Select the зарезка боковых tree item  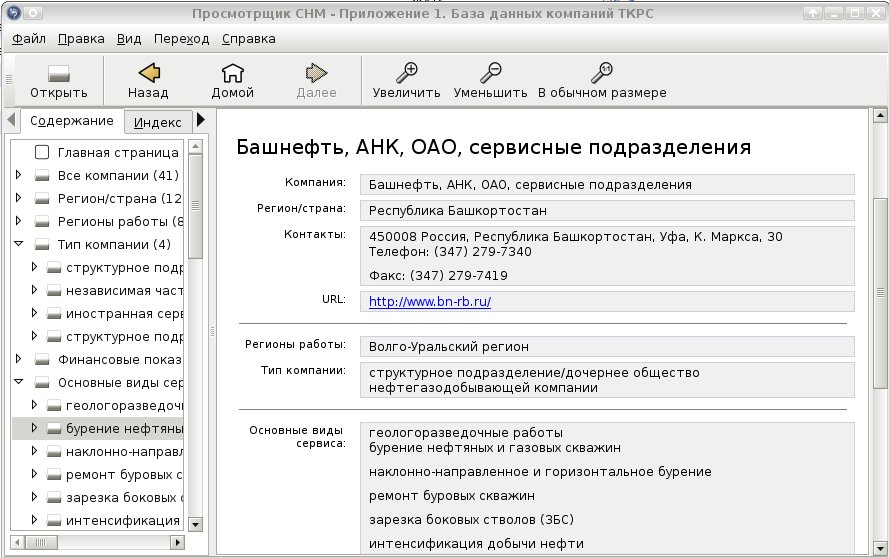(x=124, y=498)
